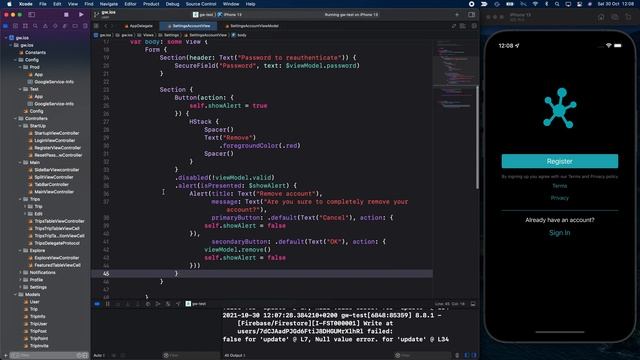Clear console trash icon

click(457, 356)
